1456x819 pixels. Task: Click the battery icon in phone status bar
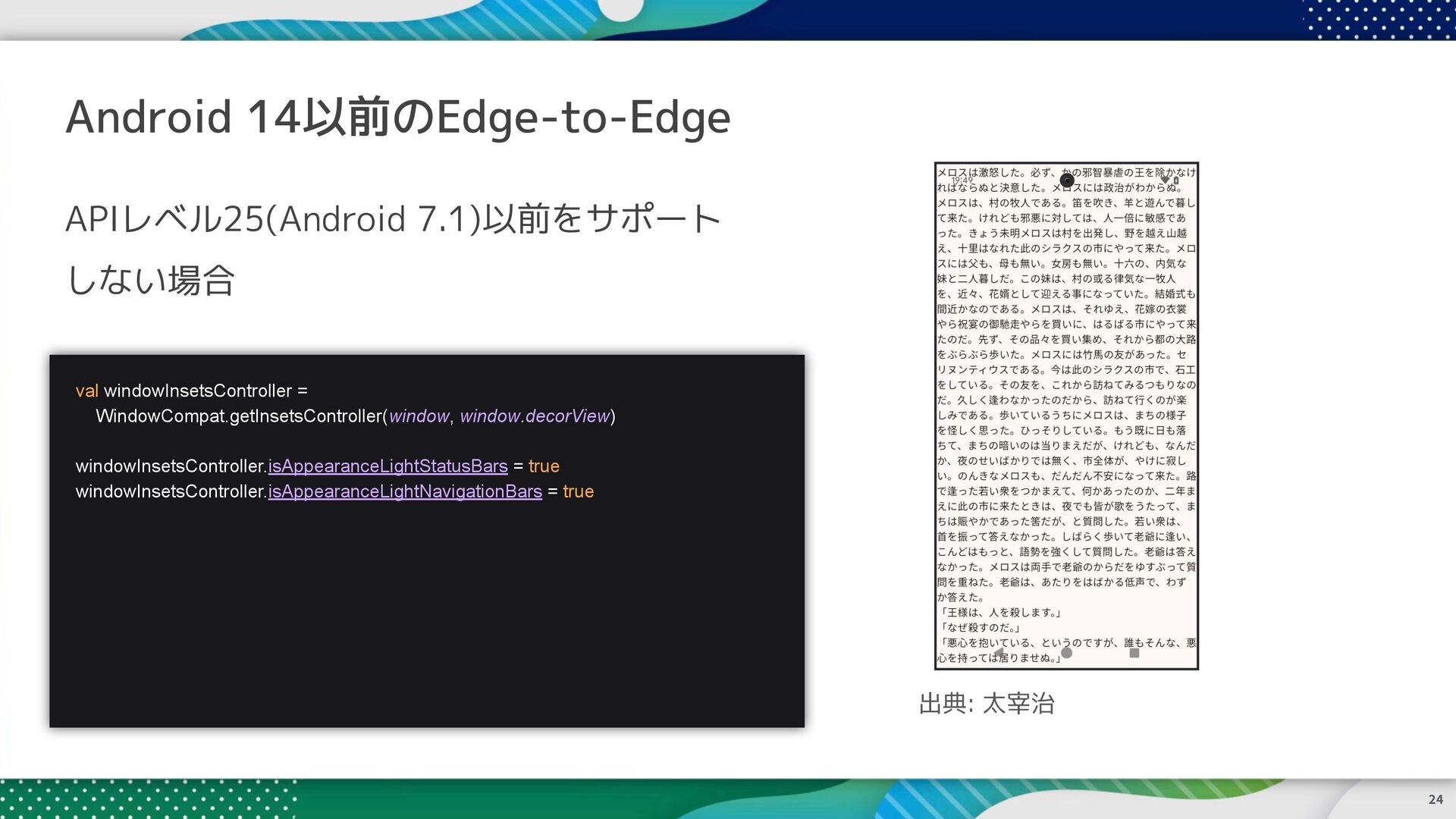tap(1176, 180)
